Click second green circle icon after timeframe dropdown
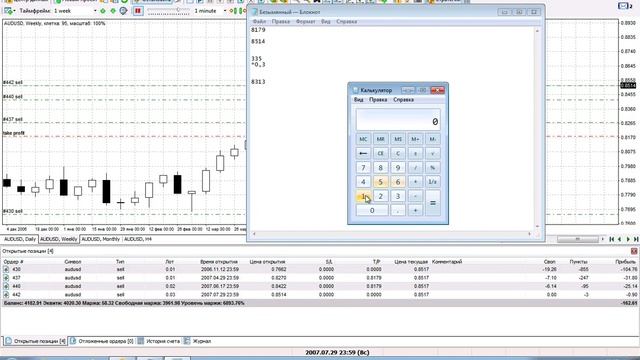640x360 pixels. tap(113, 11)
